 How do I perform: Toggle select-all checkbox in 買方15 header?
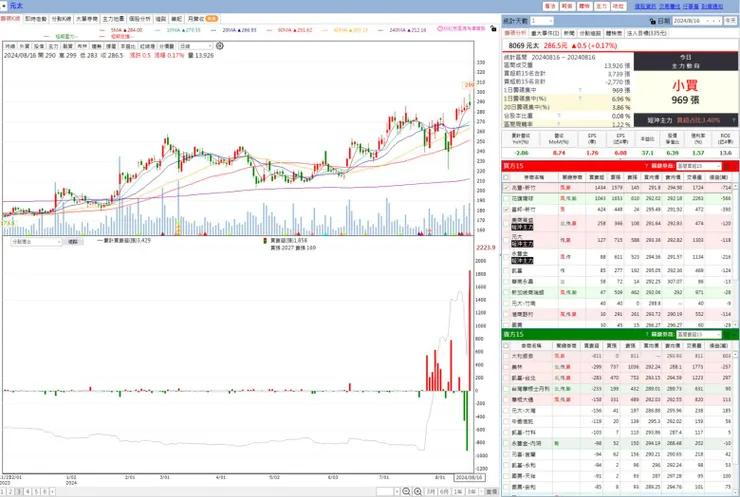click(x=506, y=177)
